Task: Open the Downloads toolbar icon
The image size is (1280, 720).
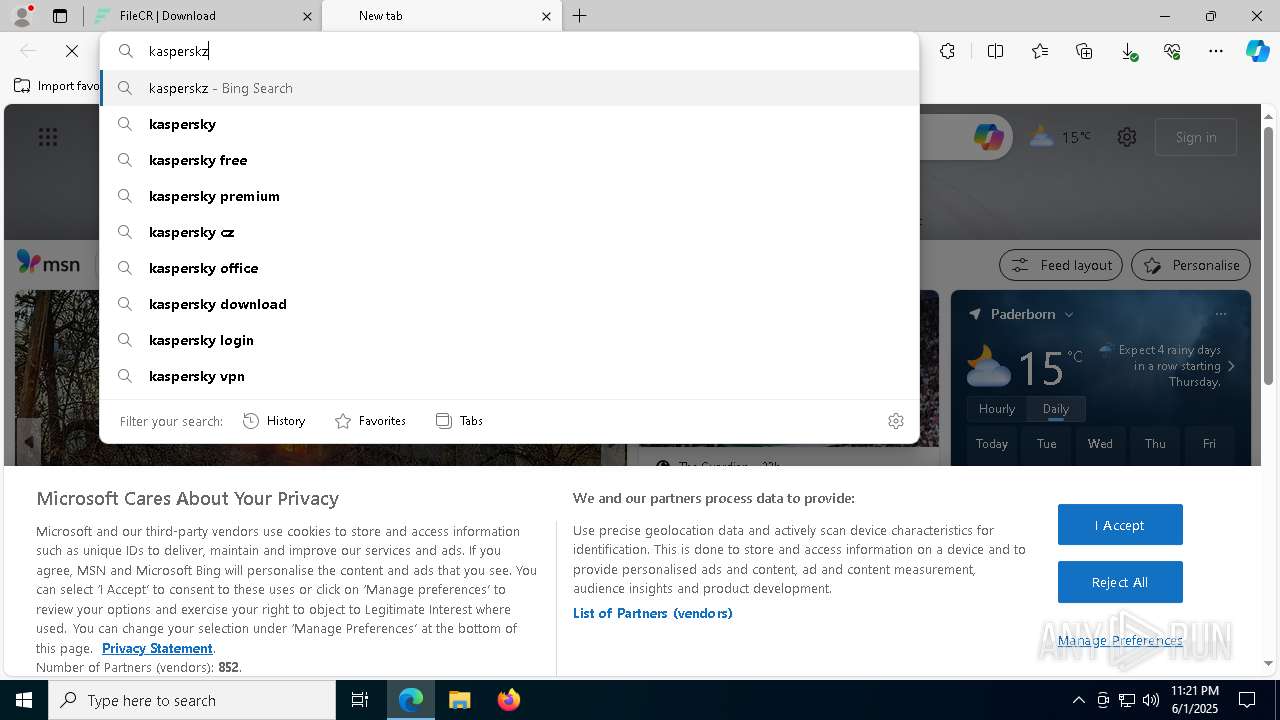Action: 1128,51
